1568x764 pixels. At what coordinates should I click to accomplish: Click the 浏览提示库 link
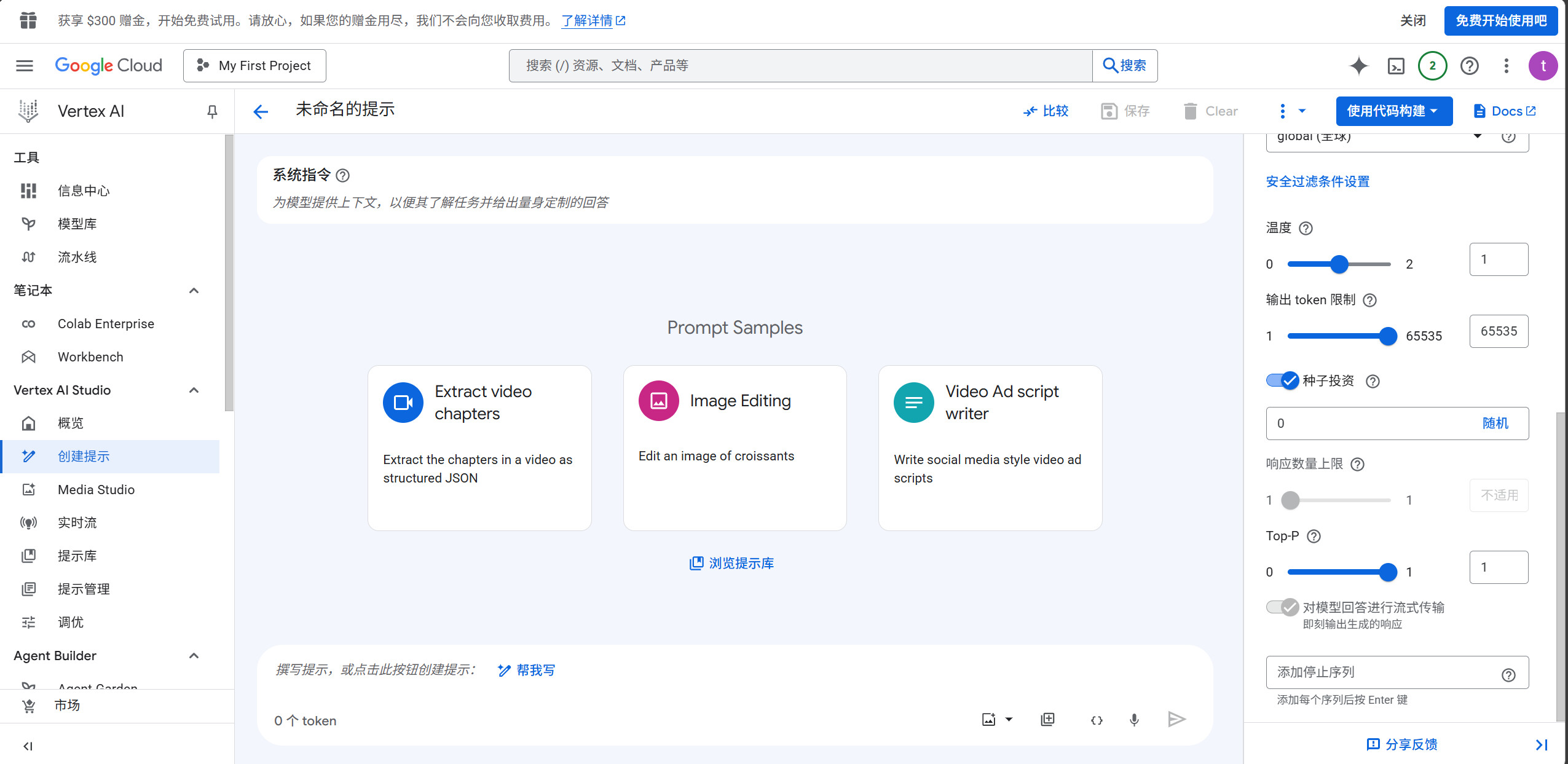(x=732, y=563)
